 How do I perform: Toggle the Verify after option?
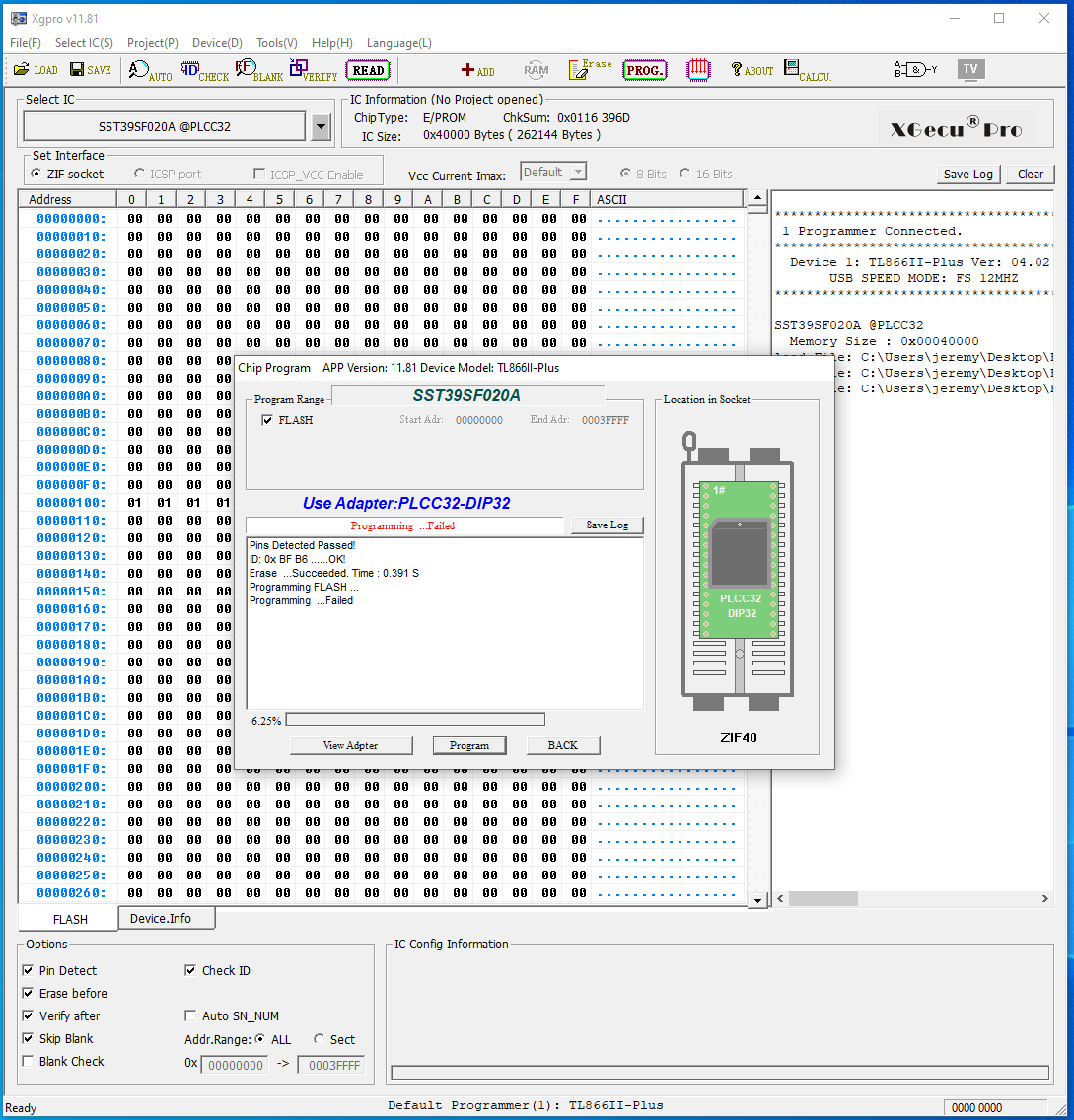coord(28,1015)
